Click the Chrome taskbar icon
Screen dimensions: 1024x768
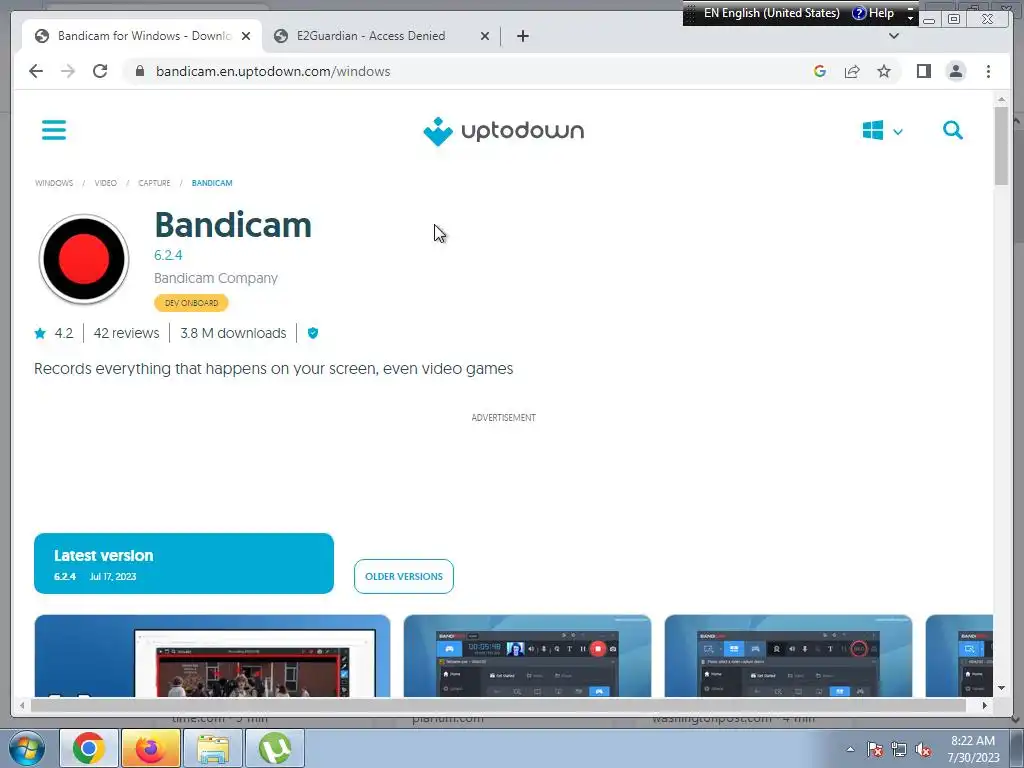click(x=89, y=748)
